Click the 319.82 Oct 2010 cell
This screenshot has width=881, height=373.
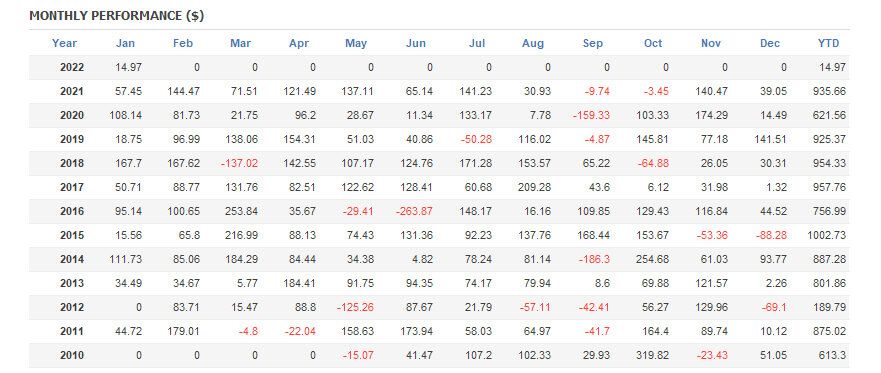click(x=653, y=356)
